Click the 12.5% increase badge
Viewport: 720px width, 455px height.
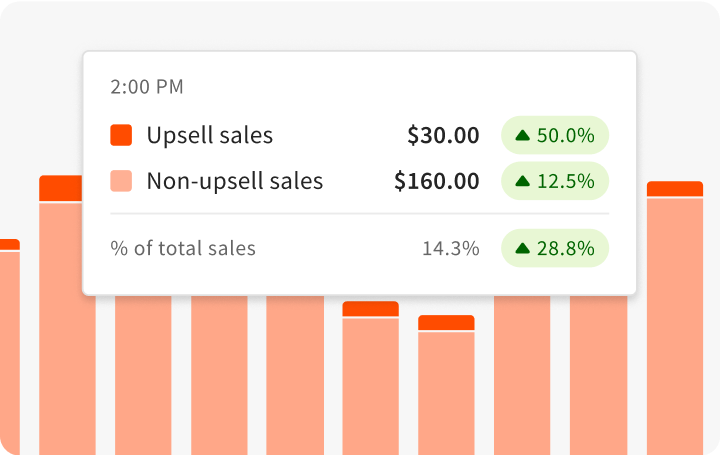click(x=555, y=181)
